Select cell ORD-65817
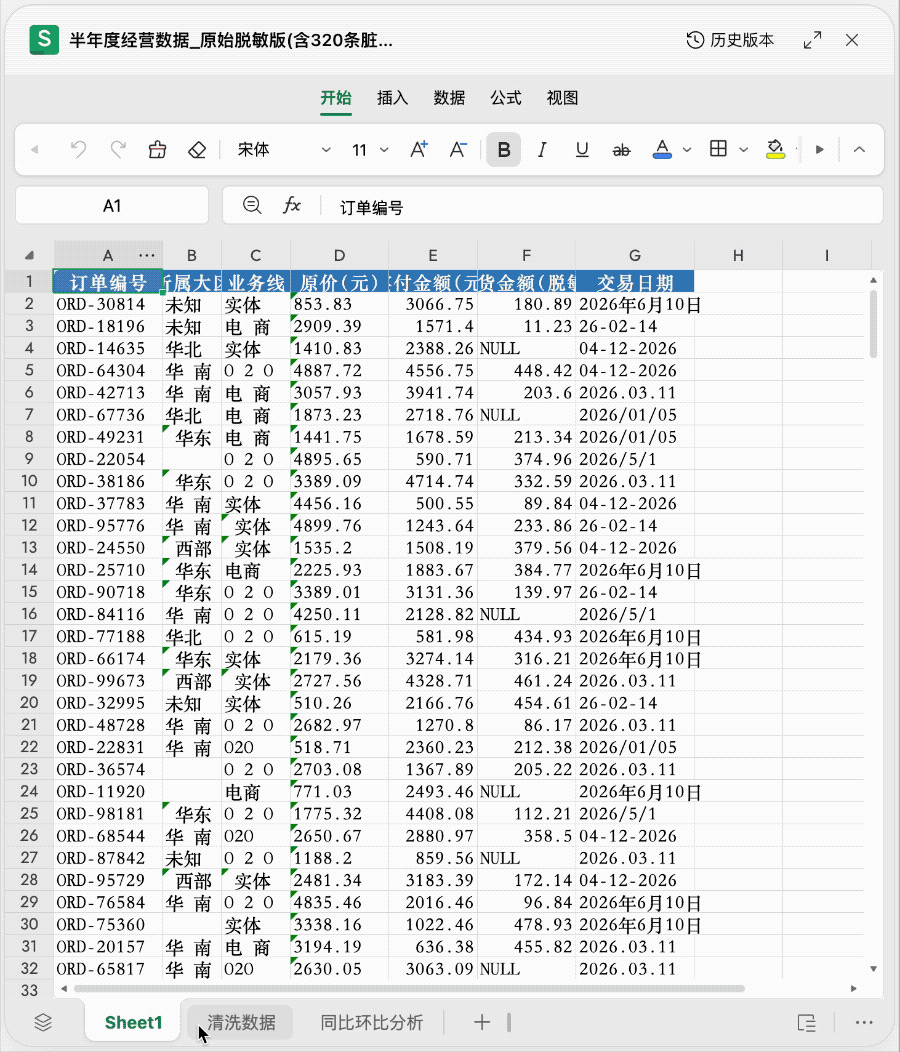 108,969
